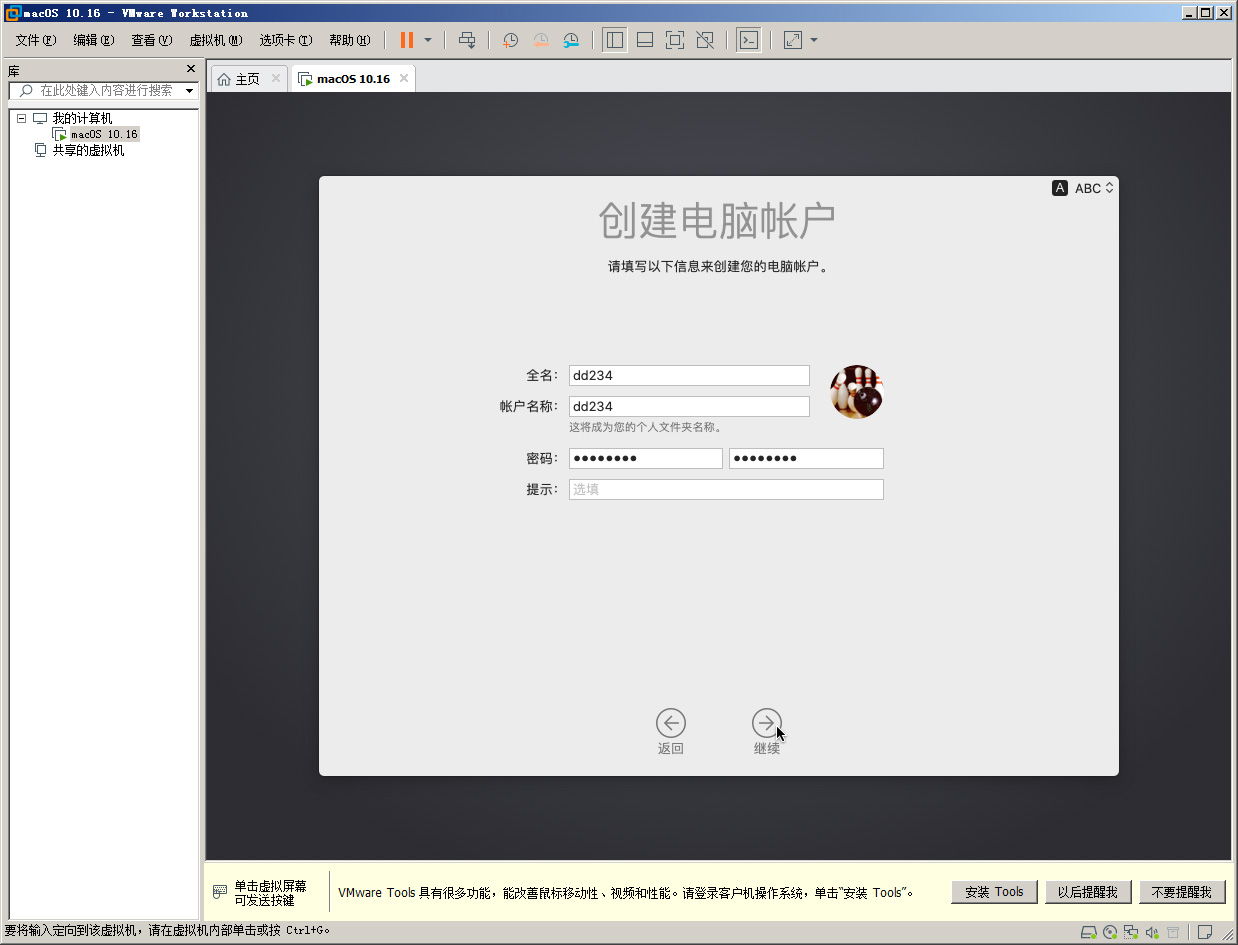The height and width of the screenshot is (945, 1238).
Task: Open the 虚拟机 menu
Action: pyautogui.click(x=216, y=40)
